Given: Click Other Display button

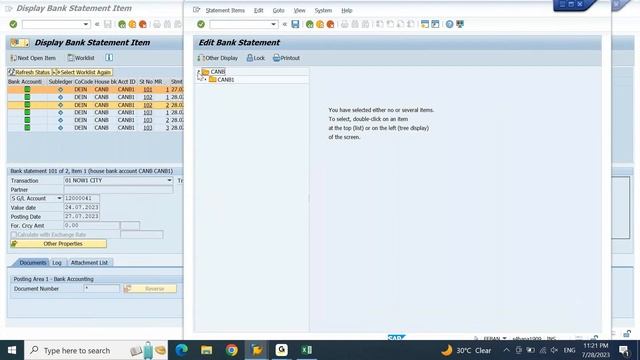Looking at the screenshot, I should [218, 58].
